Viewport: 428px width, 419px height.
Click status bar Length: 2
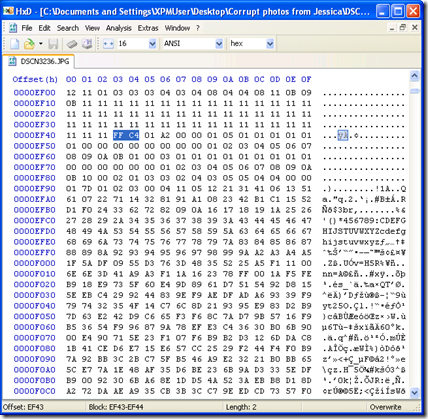click(241, 407)
